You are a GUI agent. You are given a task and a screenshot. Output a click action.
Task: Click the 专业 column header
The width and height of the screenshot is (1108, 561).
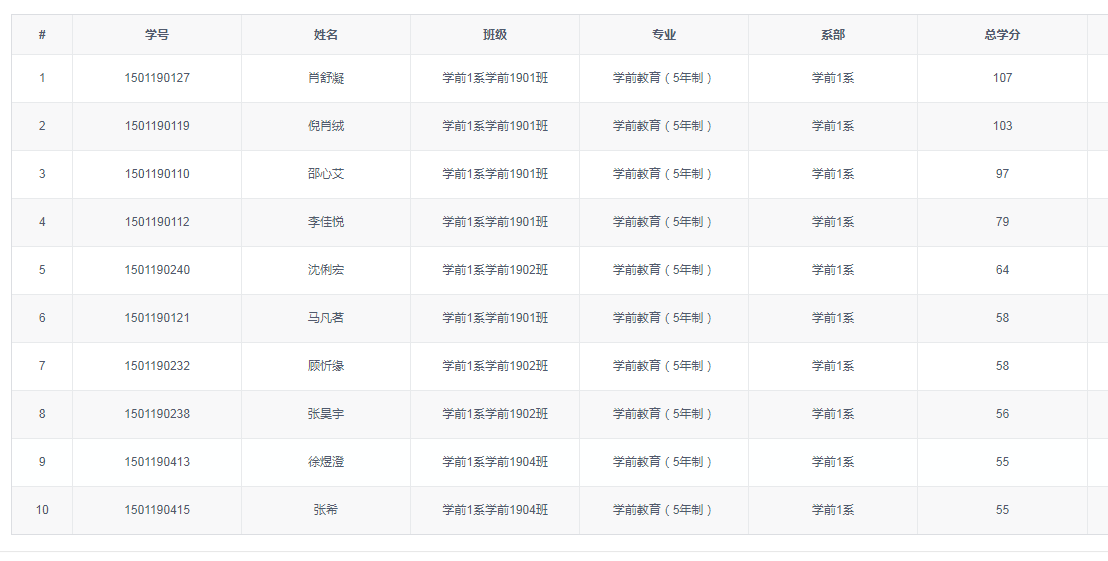pos(664,35)
